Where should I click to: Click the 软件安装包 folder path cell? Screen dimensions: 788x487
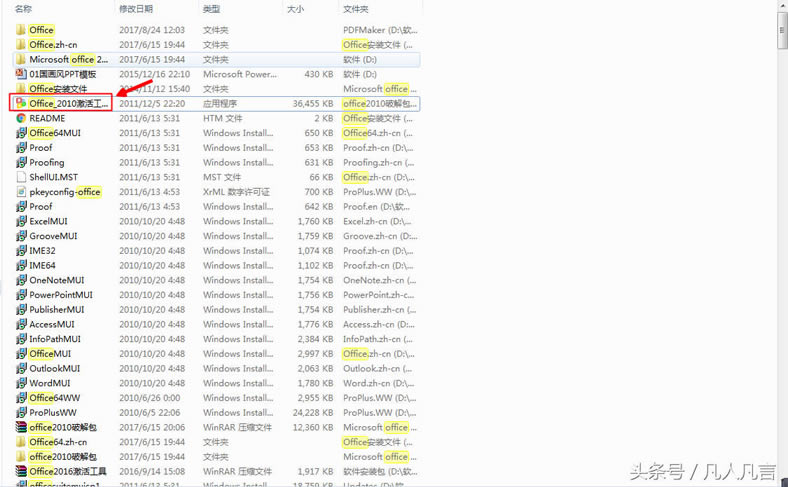(x=380, y=471)
